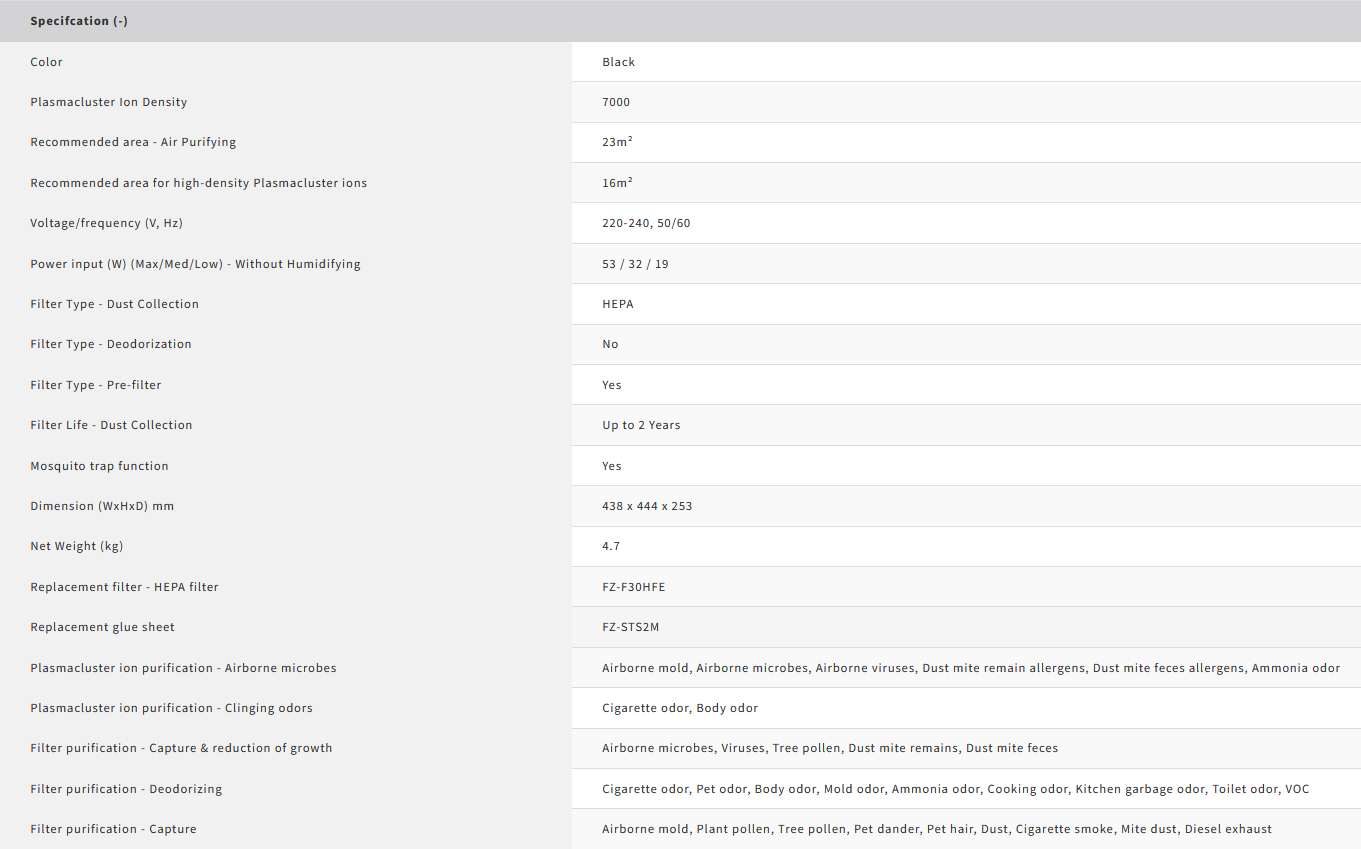Select the Cigarette odor, Body odor value
Viewport: 1361px width, 849px height.
point(679,708)
